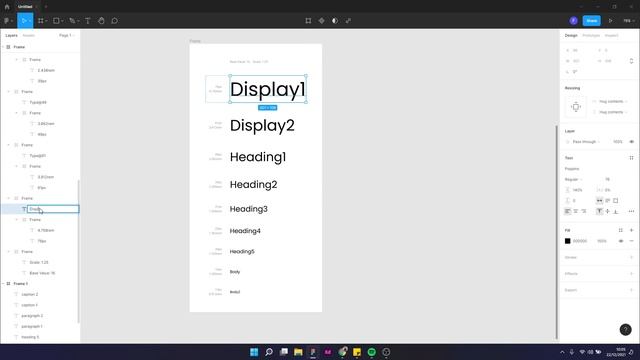Add an Export setting with plus button
Viewport: 640px width, 360px height.
[631, 290]
